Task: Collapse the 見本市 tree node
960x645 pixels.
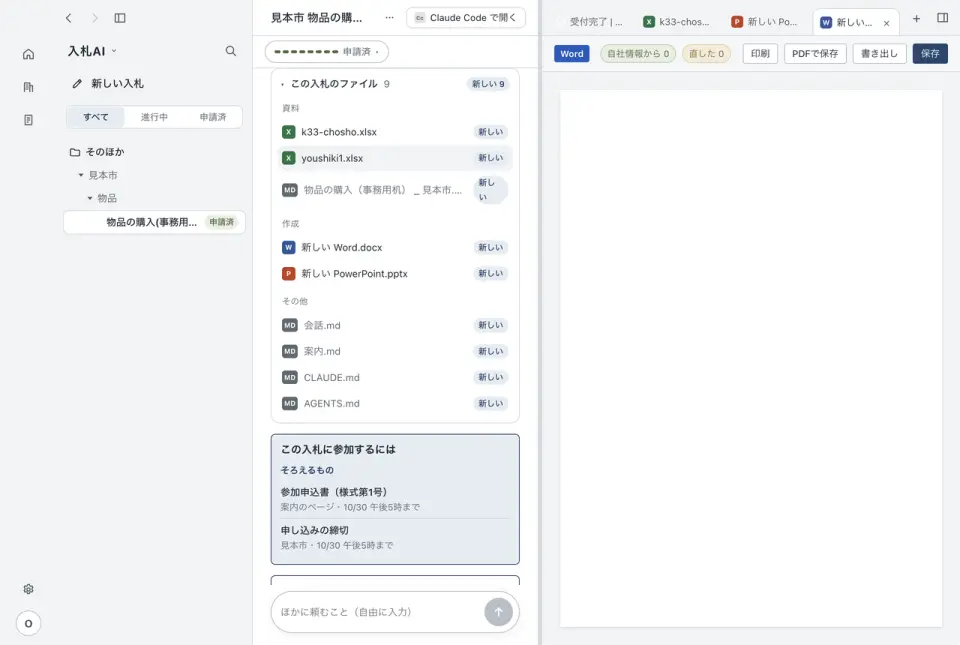Action: pos(81,175)
